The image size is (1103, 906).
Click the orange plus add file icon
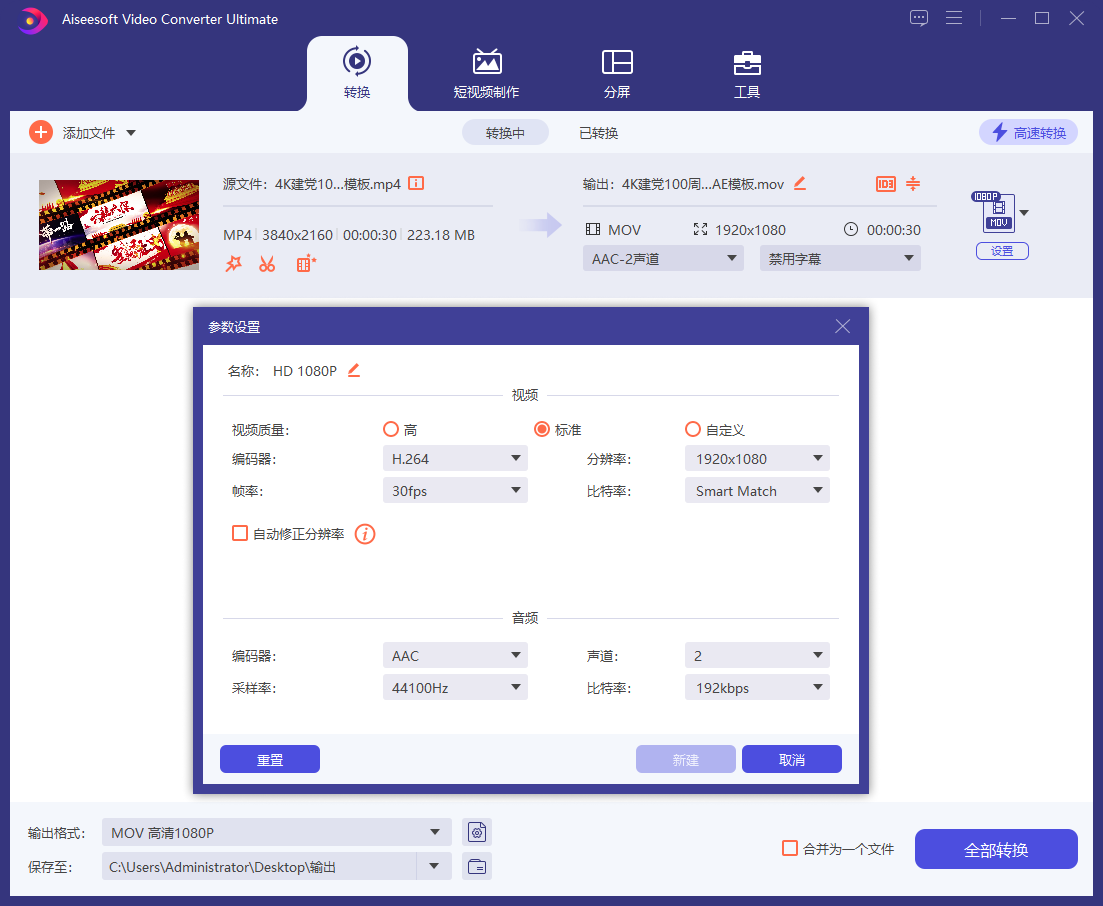41,132
